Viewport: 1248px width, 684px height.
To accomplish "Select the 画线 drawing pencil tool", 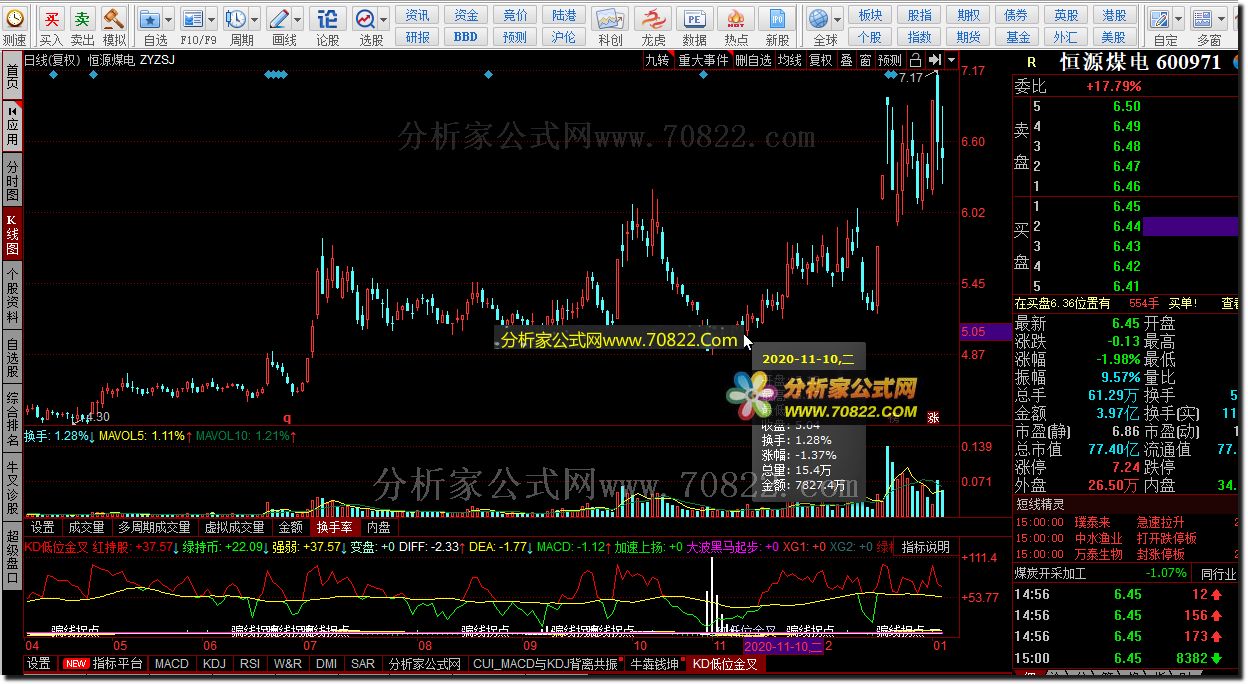I will [280, 19].
